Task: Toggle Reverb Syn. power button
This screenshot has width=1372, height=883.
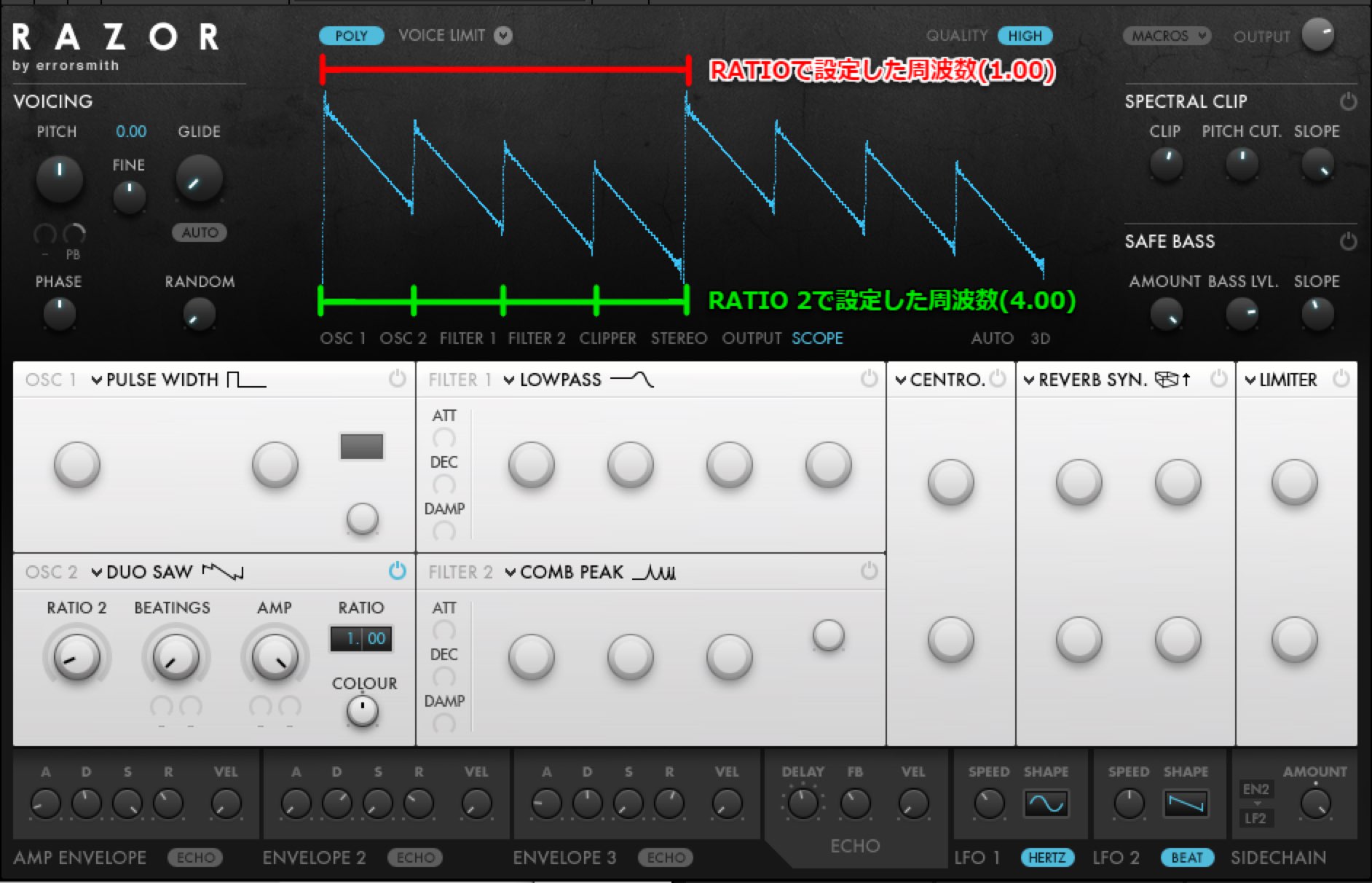Action: click(1218, 379)
